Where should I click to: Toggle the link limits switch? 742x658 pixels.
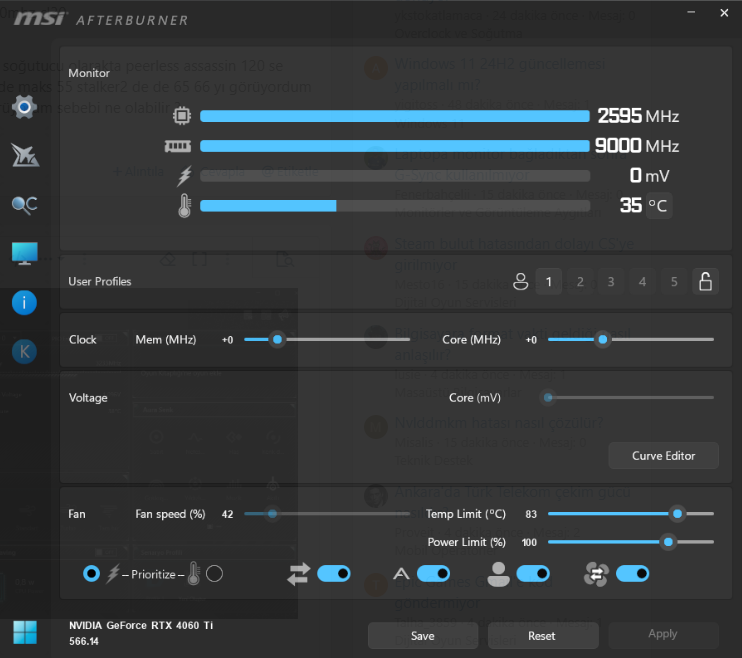point(334,574)
